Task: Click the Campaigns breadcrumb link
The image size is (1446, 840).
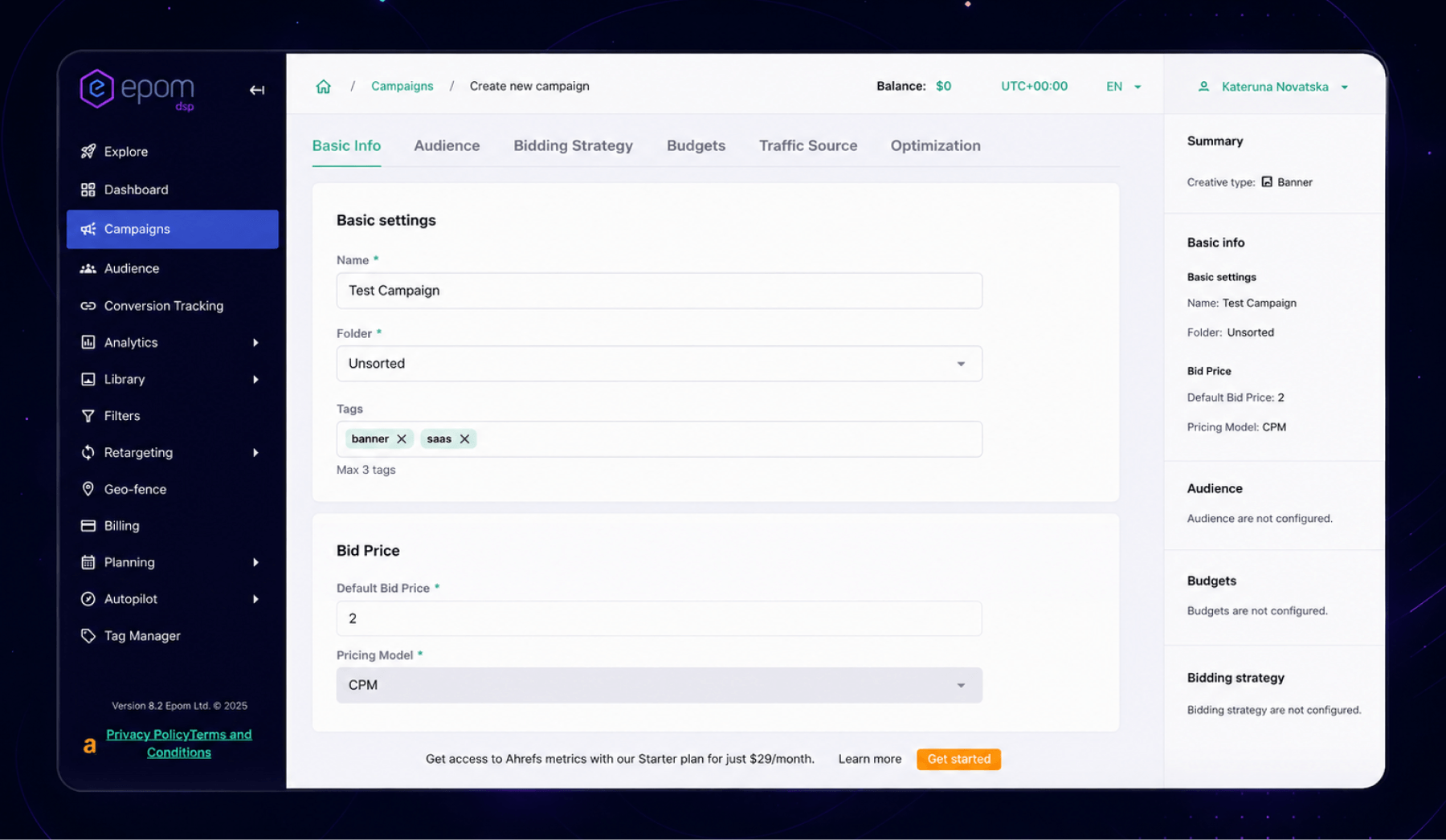Action: (402, 86)
